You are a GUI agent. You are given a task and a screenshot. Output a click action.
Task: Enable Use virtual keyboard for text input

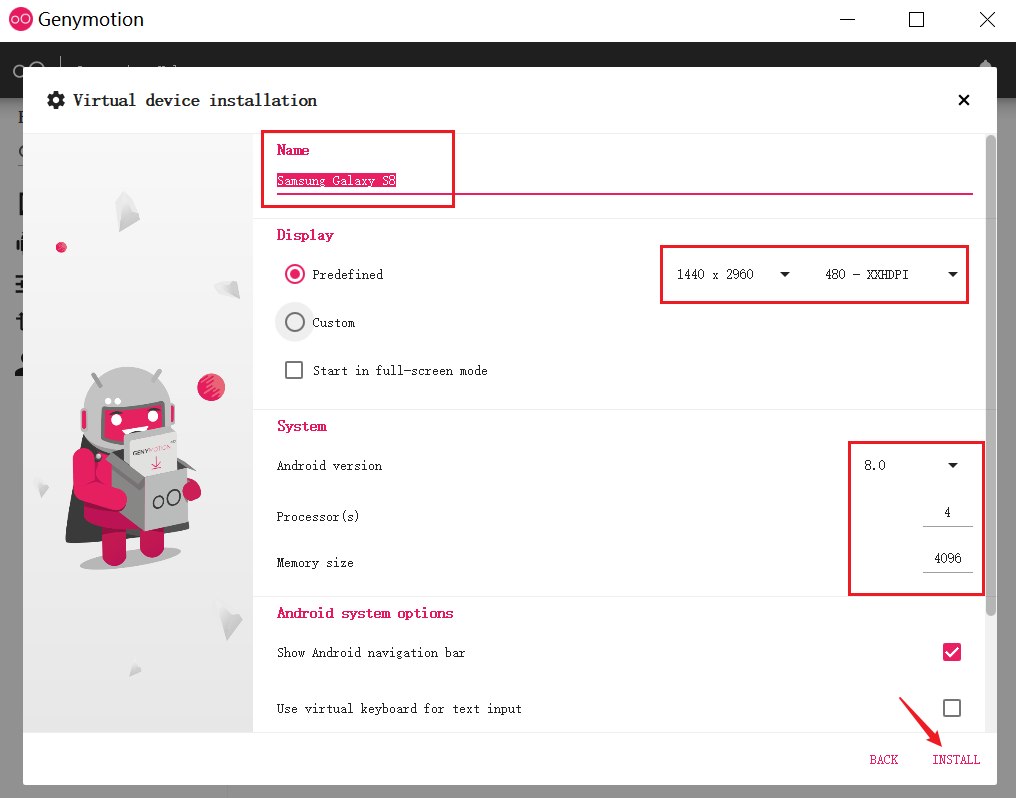pos(952,708)
